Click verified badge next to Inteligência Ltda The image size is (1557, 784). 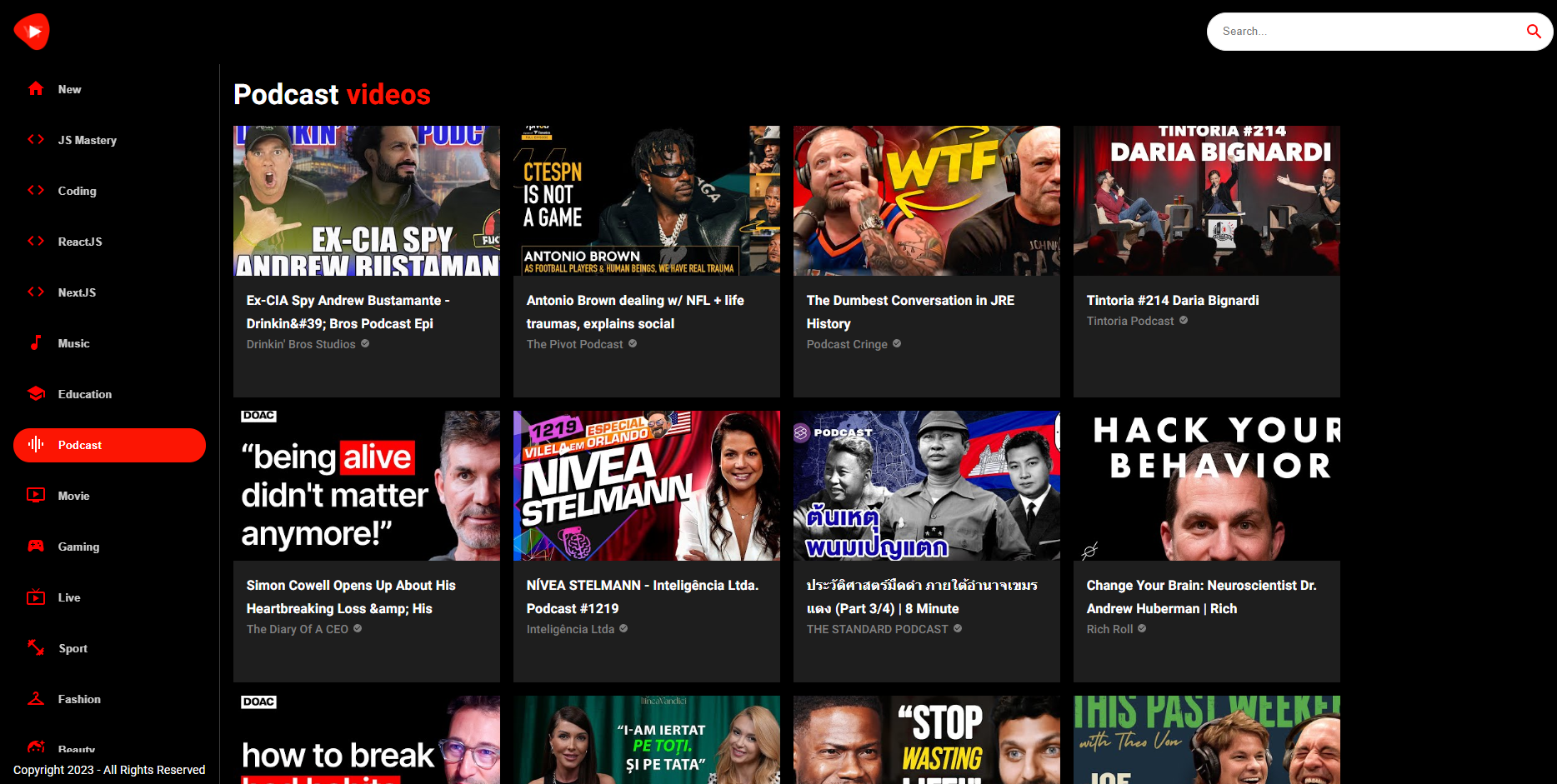coord(623,628)
